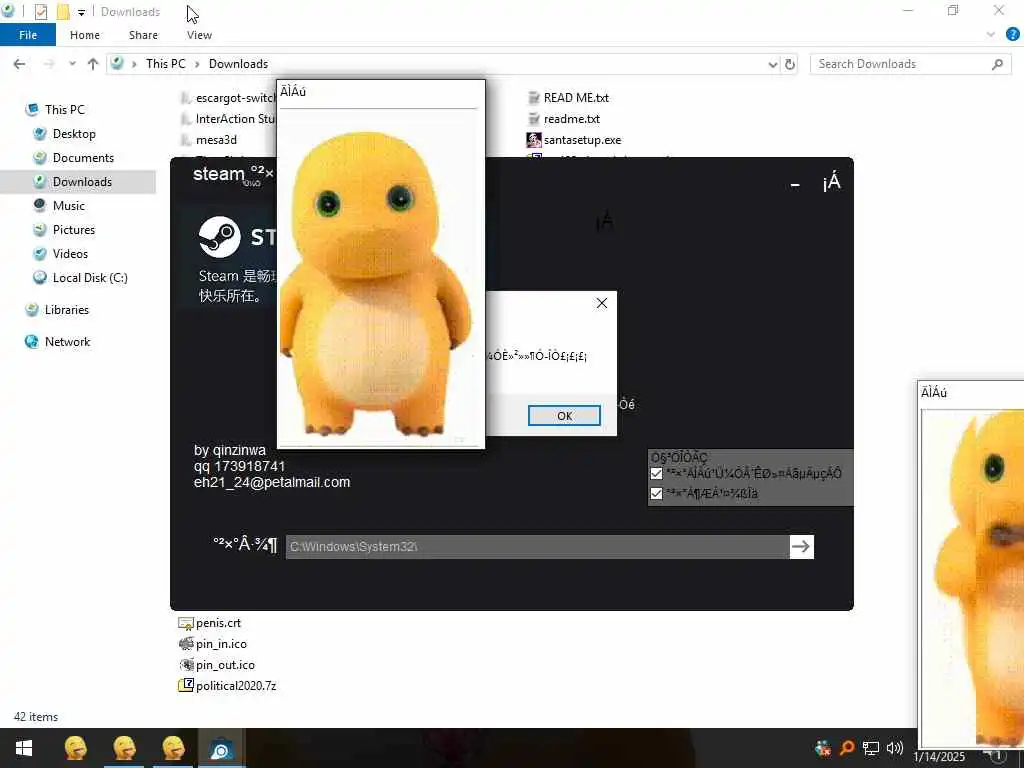Image resolution: width=1024 pixels, height=768 pixels.
Task: Toggle the first checkbox in installer options
Action: coord(656,473)
